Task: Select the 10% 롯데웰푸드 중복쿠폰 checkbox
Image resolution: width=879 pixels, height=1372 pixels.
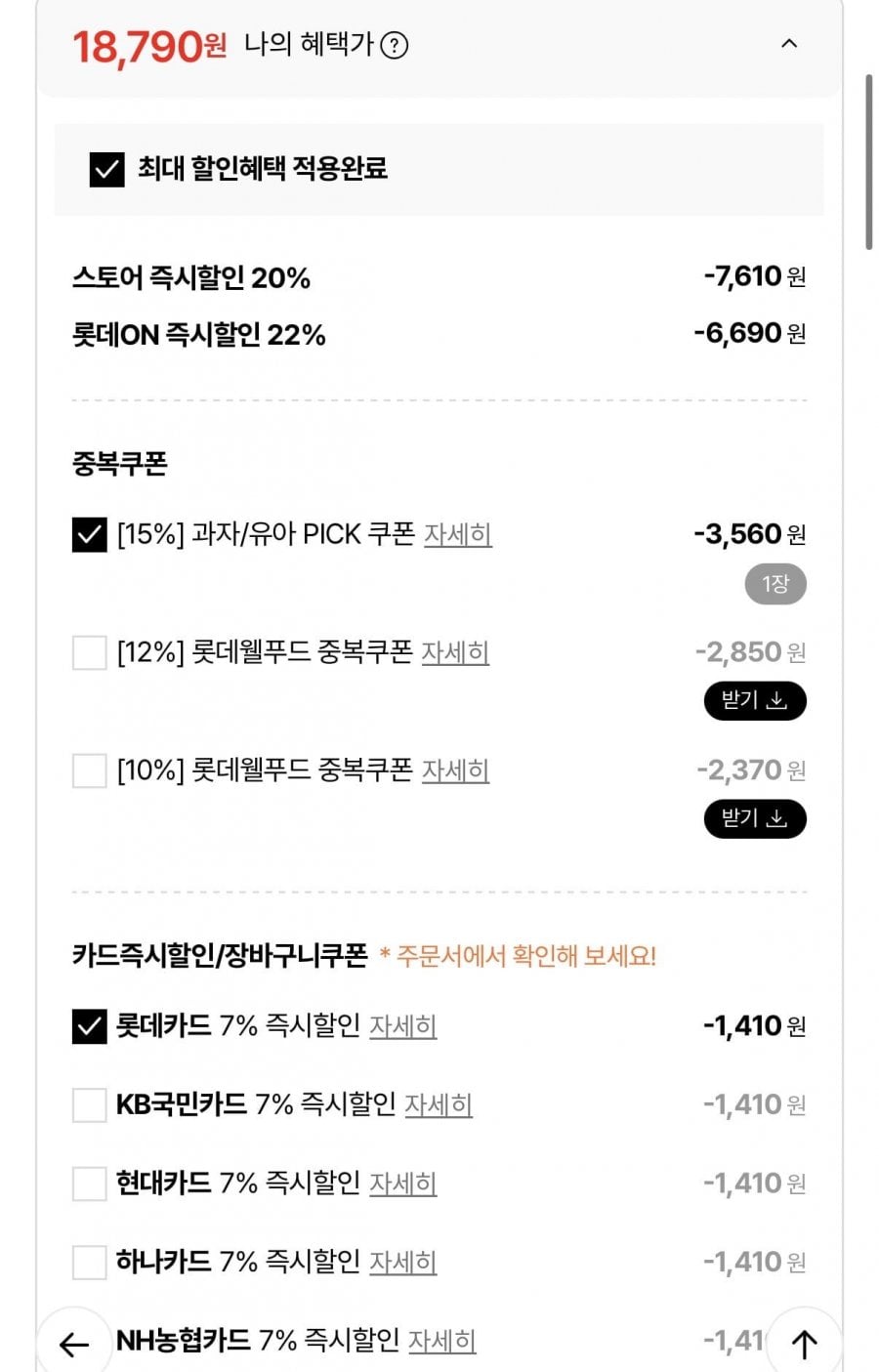Action: [x=89, y=770]
